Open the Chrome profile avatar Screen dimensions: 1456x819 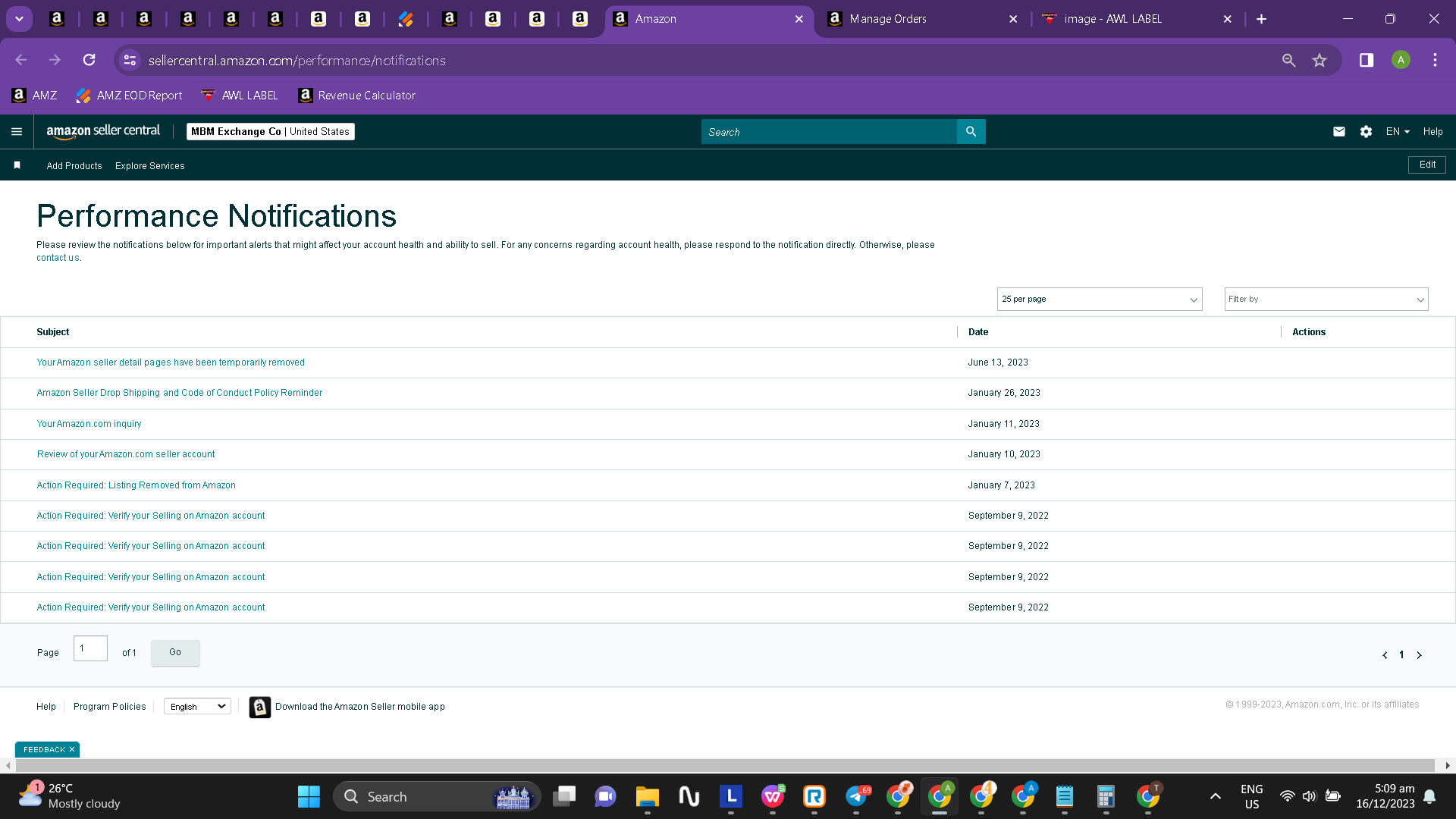[1401, 61]
